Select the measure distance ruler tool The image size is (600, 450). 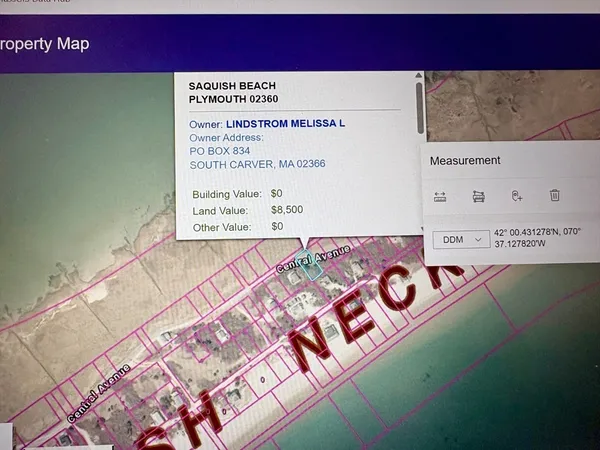tap(440, 197)
